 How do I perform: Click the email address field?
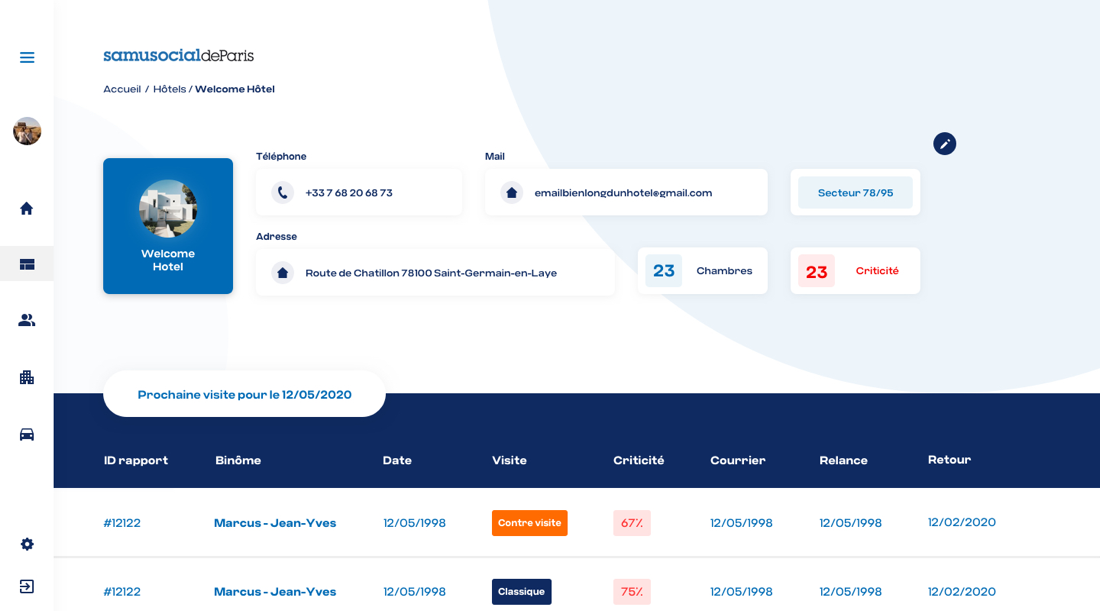pyautogui.click(x=626, y=193)
